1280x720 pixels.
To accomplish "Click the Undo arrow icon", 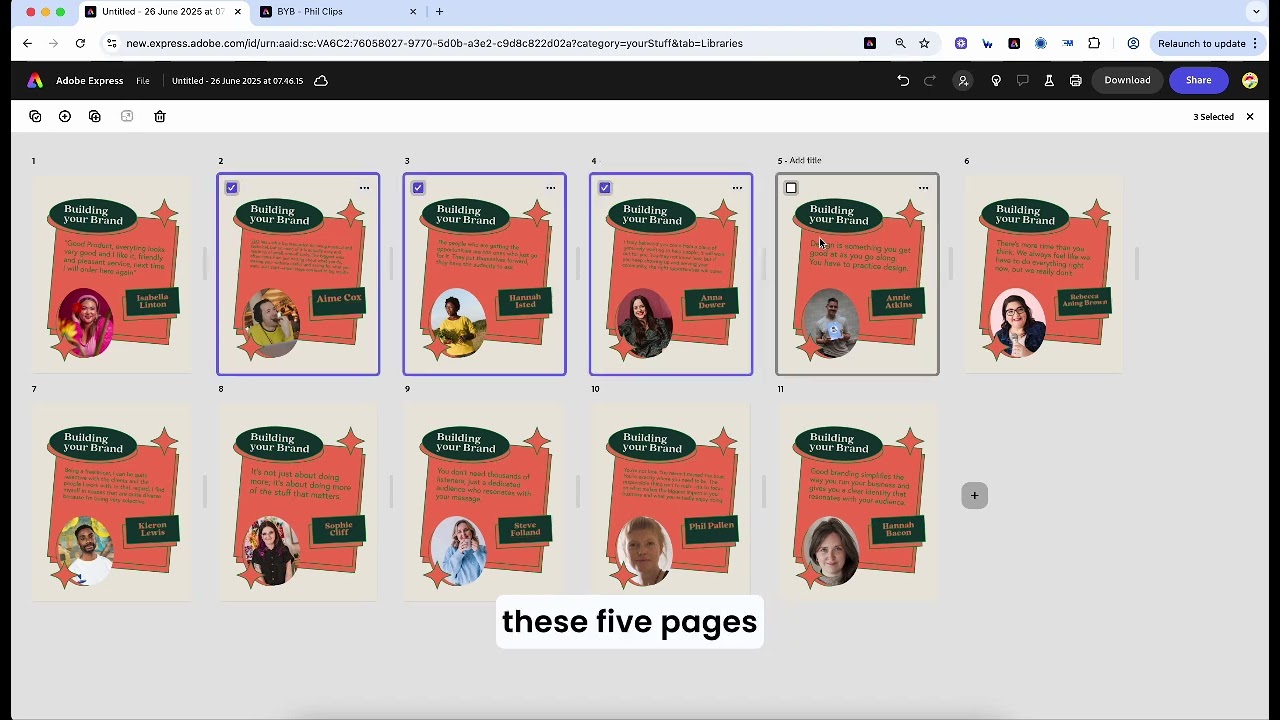I will tap(903, 81).
